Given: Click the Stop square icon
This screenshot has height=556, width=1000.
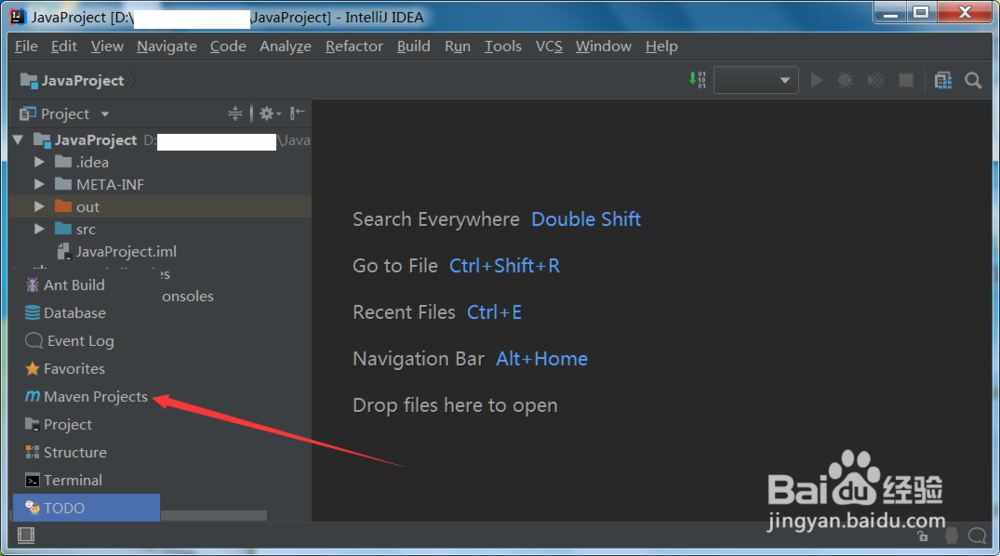Looking at the screenshot, I should 906,80.
